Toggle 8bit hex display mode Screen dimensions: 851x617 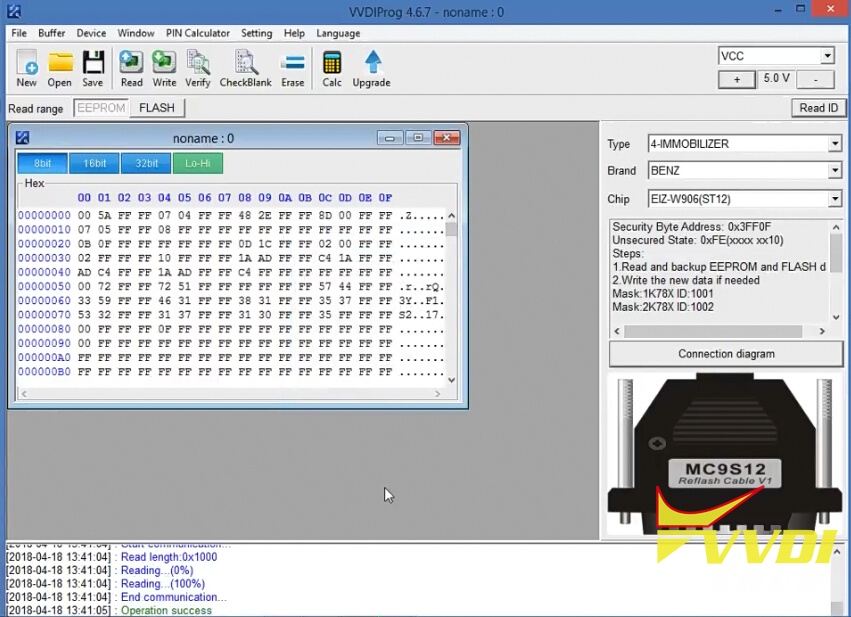click(x=42, y=163)
